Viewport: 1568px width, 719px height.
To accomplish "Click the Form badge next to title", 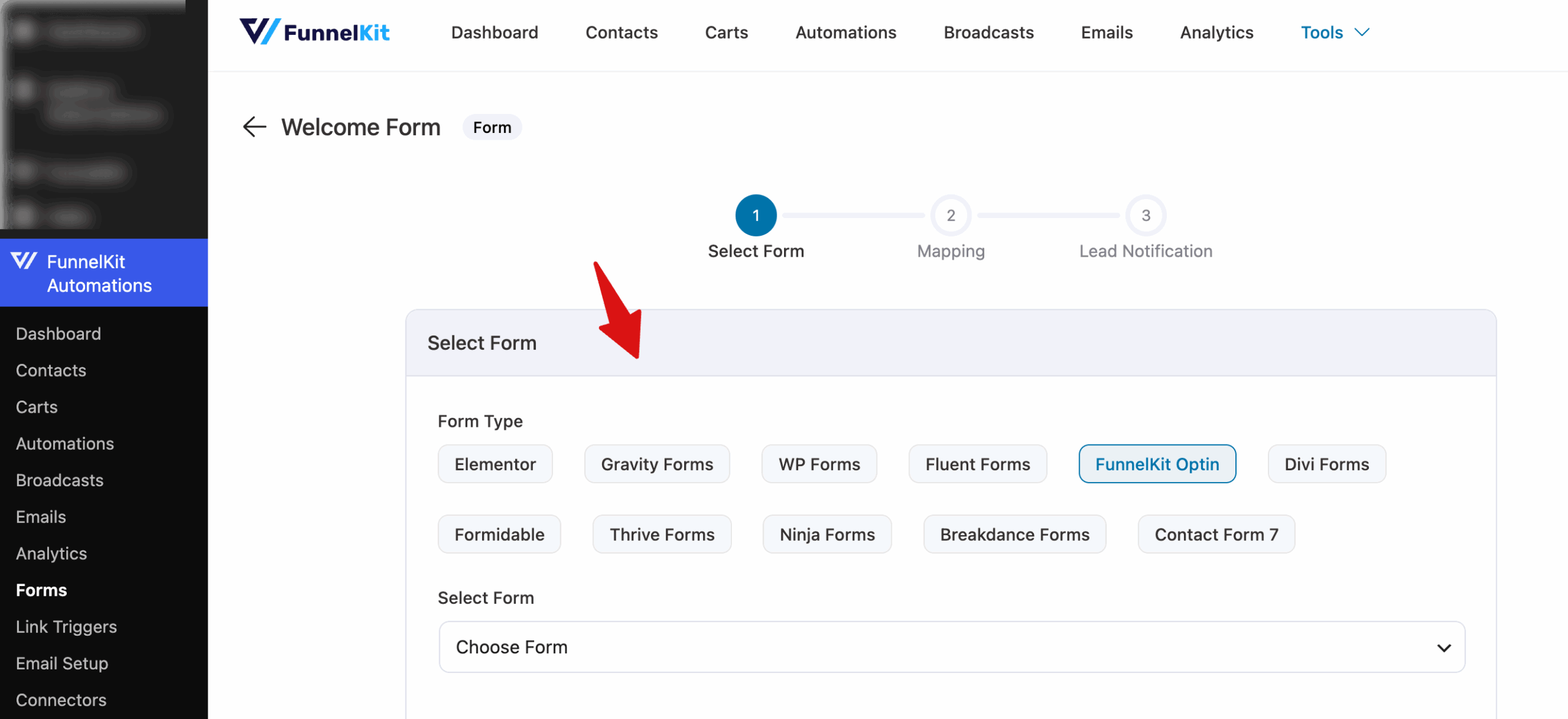I will [x=492, y=127].
